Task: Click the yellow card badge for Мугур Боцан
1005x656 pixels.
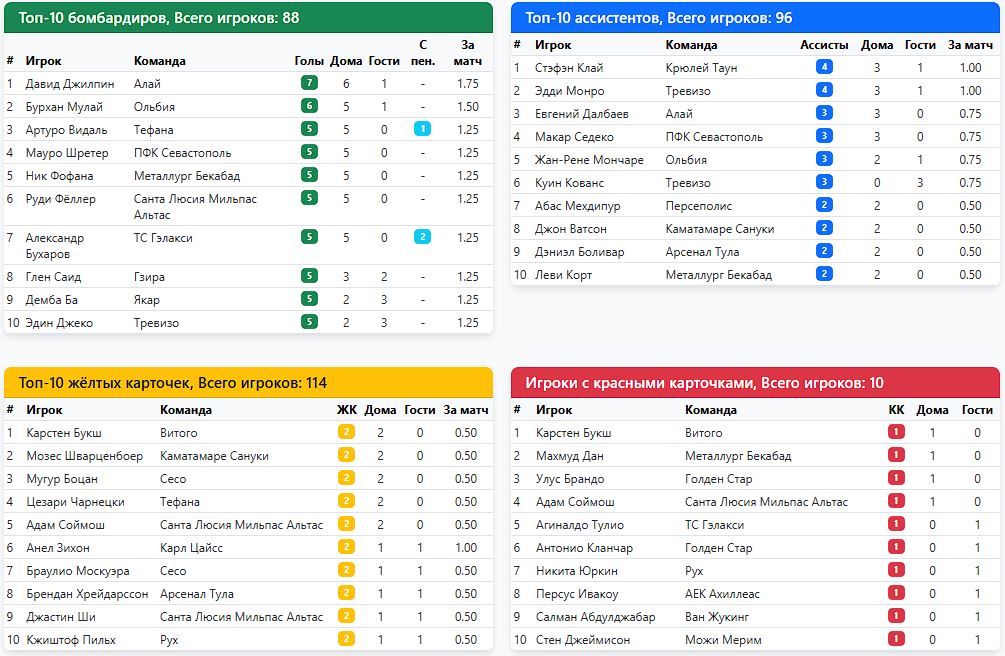Action: click(x=346, y=478)
